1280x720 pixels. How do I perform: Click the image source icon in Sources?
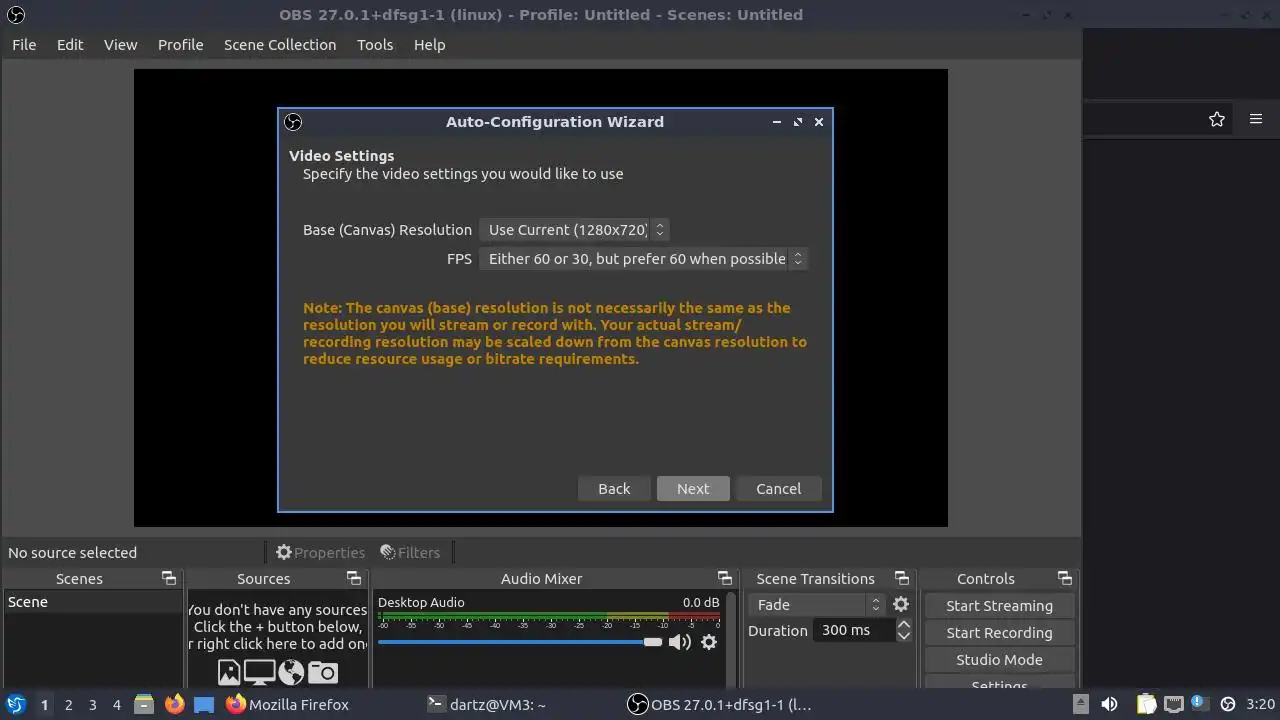tap(229, 673)
